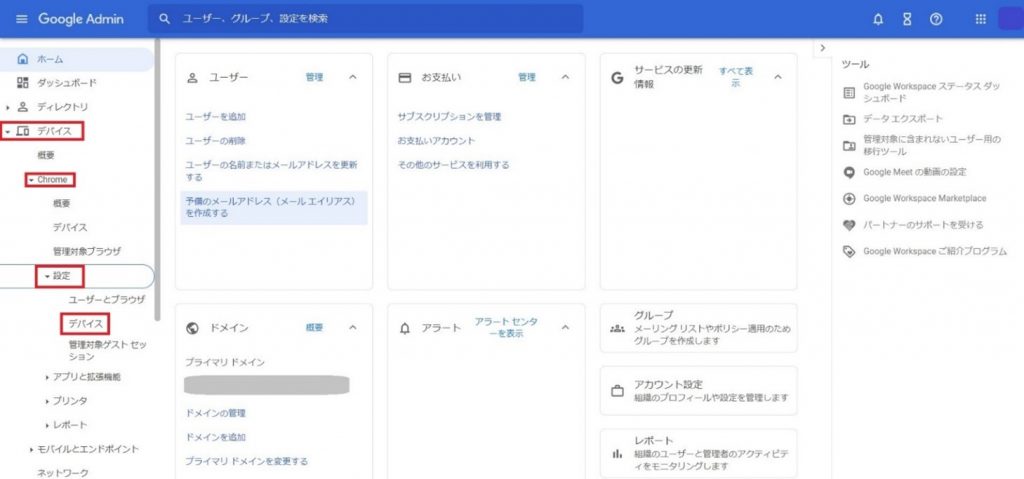
Task: Expand the ディレクトリ sidebar section
Action: pyautogui.click(x=9, y=107)
